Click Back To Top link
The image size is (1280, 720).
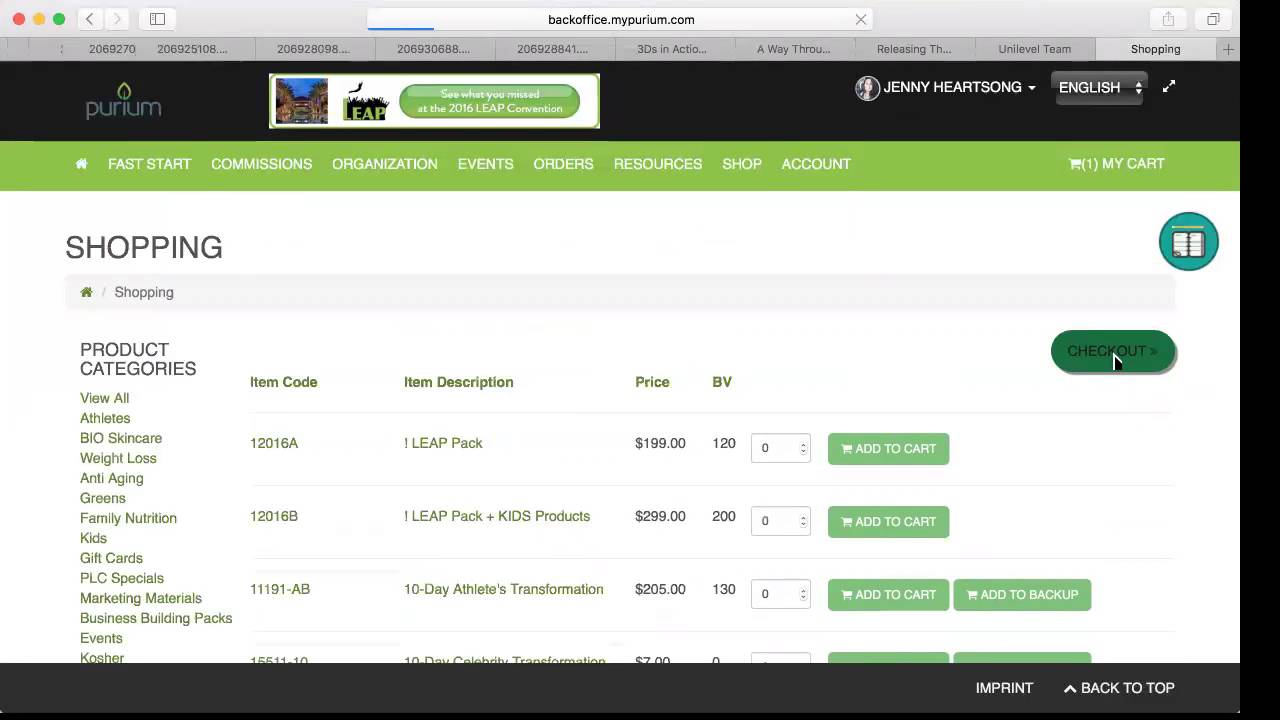coord(1119,688)
